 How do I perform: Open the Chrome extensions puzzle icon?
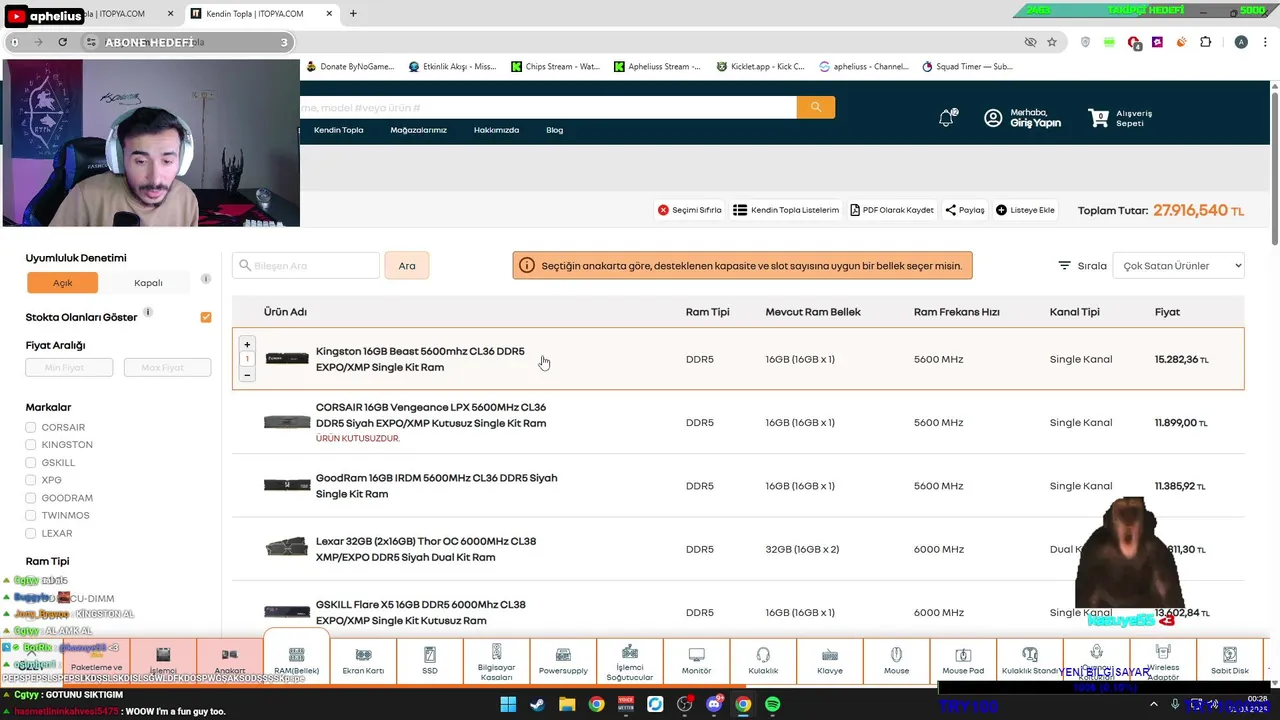[x=1206, y=43]
